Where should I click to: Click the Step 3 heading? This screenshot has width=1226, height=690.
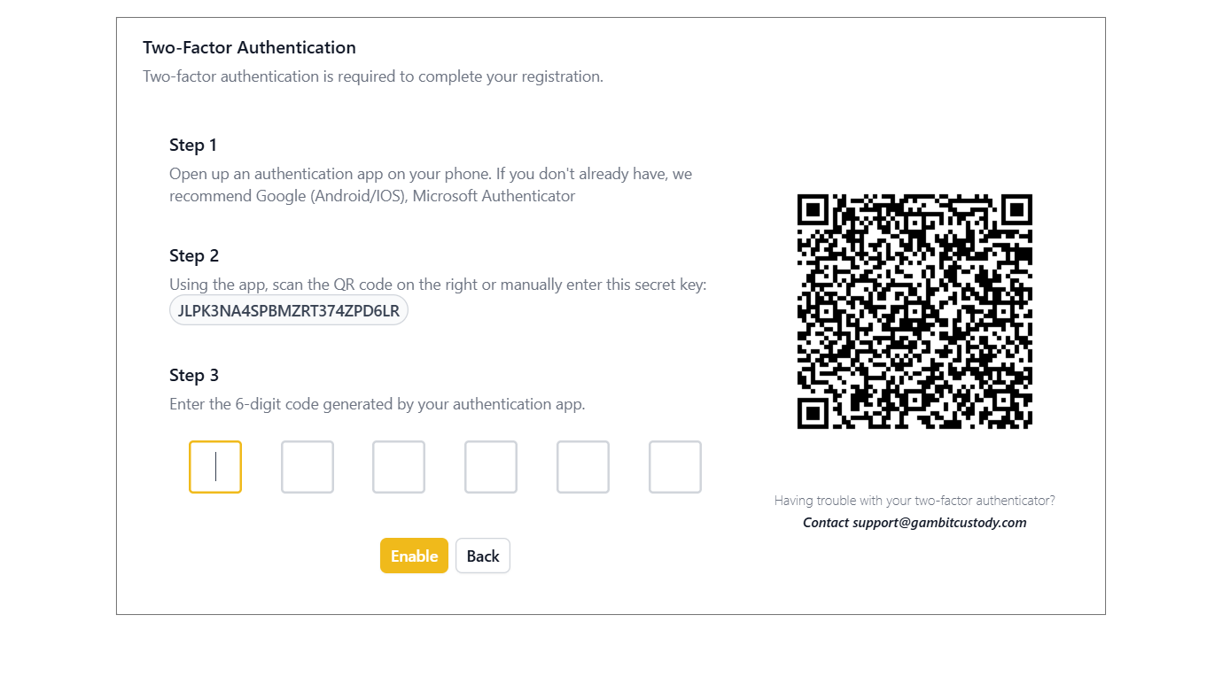coord(194,375)
